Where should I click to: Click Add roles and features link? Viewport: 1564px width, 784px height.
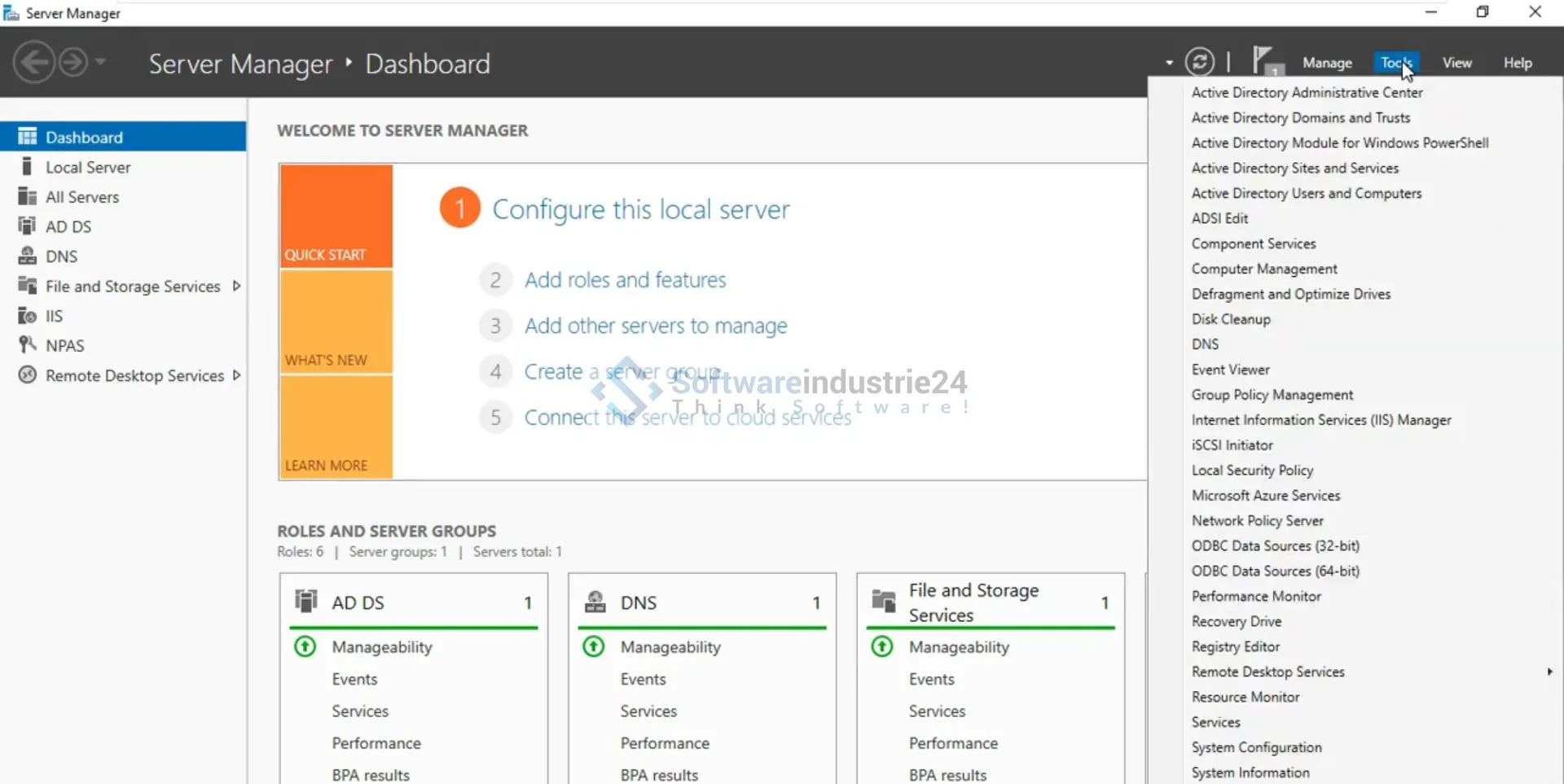point(625,280)
